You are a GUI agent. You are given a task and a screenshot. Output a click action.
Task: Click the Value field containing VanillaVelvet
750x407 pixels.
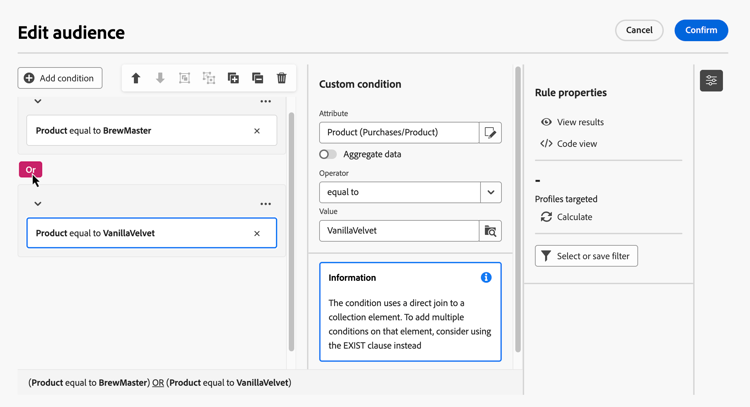(399, 231)
